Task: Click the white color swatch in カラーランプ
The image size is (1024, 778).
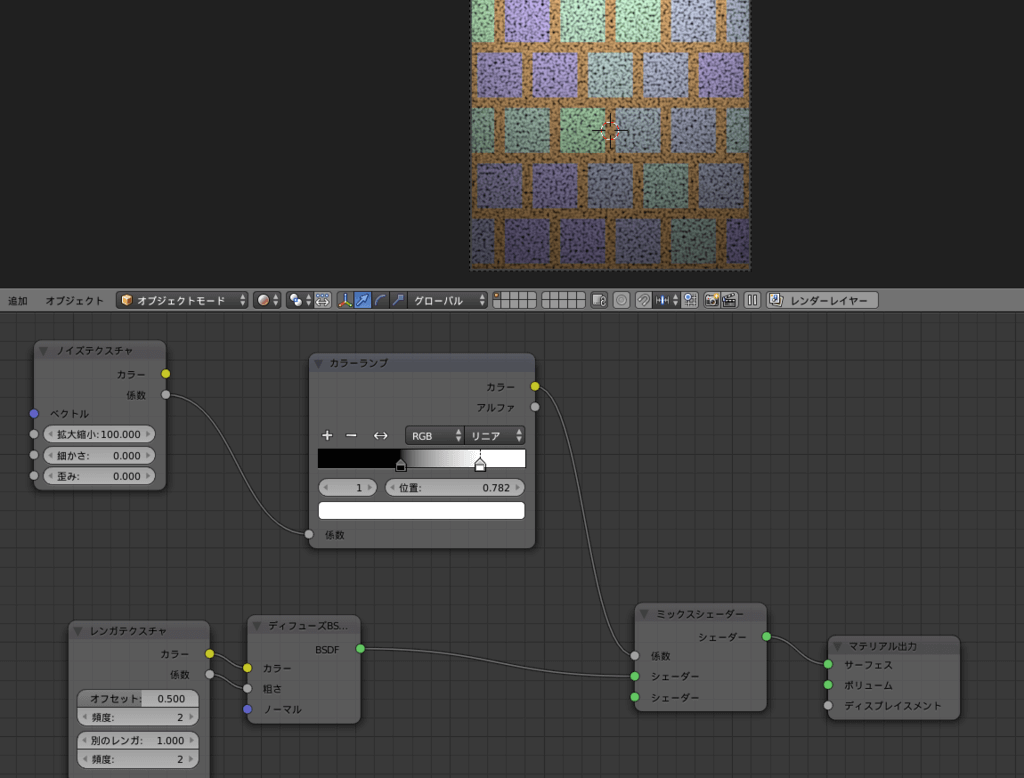Action: 421,510
